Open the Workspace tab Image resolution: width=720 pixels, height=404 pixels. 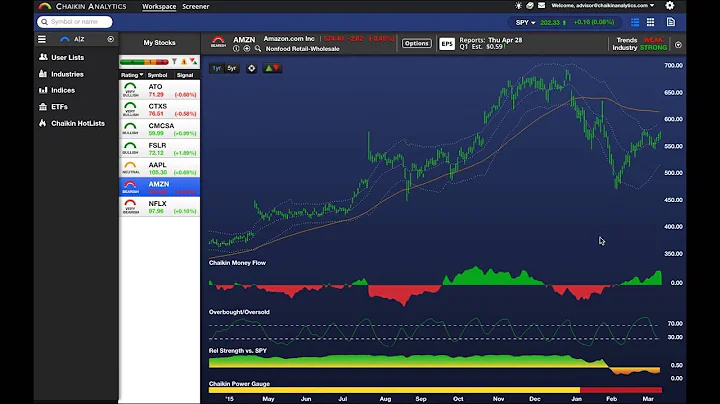(x=159, y=6)
